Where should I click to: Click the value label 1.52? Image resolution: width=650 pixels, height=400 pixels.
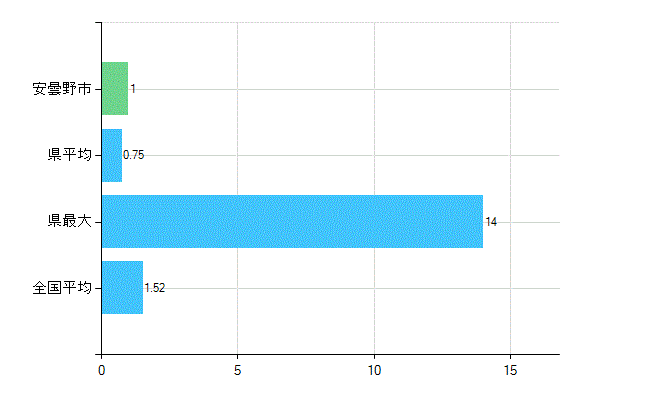click(x=155, y=288)
